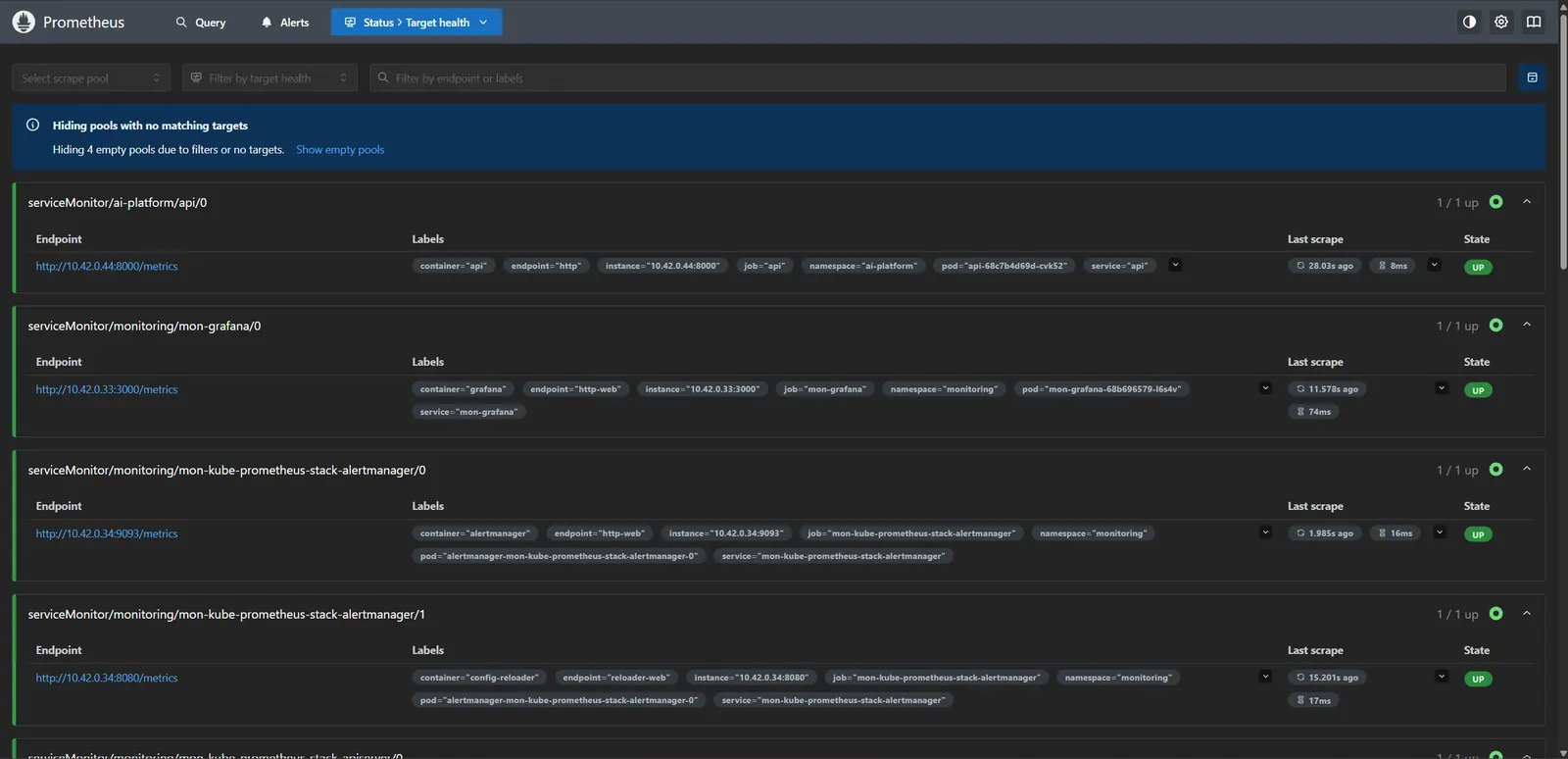The image size is (1568, 759).
Task: Open the Filter by target health dropdown
Action: 269,77
